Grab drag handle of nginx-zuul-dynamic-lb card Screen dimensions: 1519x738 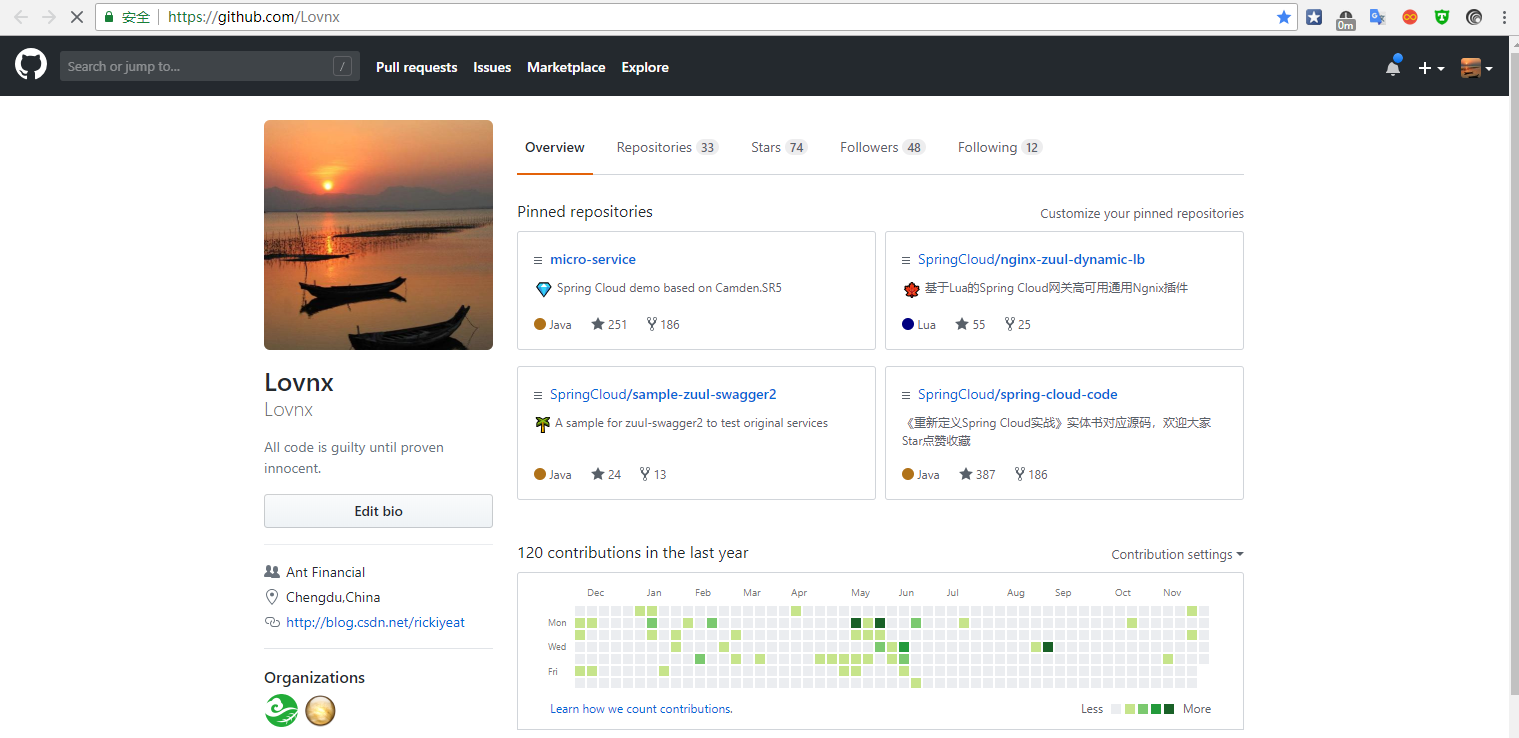coord(906,260)
